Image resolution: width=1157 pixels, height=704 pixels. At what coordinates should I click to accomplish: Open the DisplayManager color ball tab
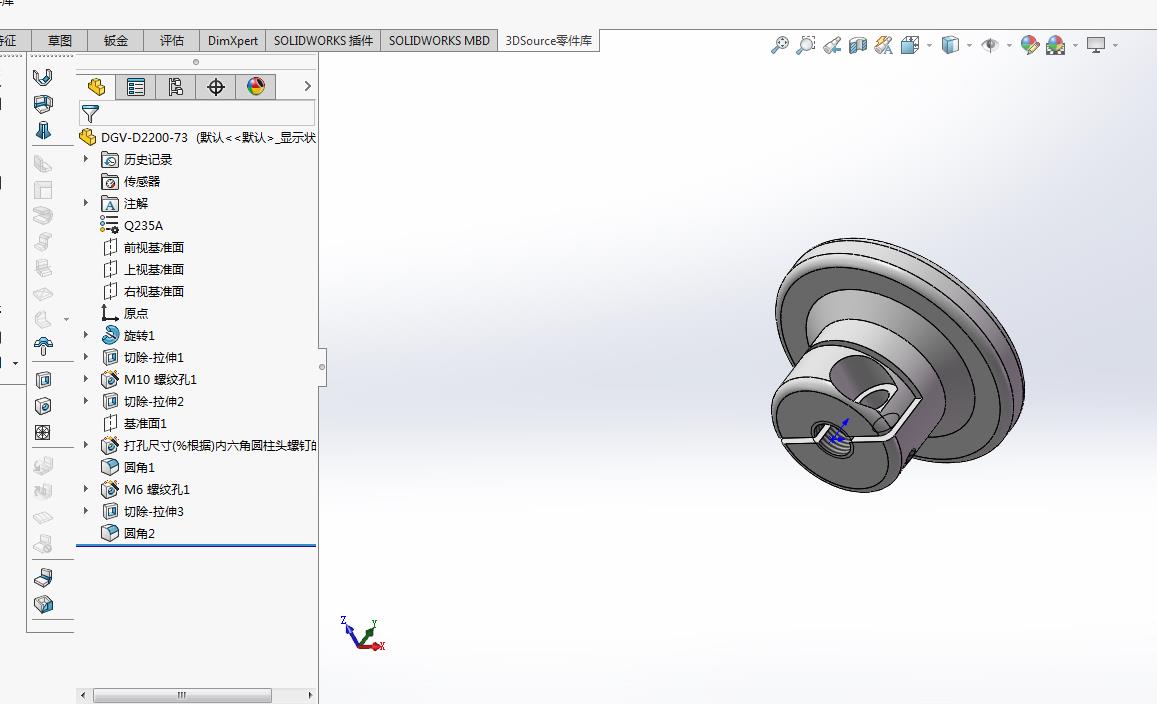pos(255,87)
